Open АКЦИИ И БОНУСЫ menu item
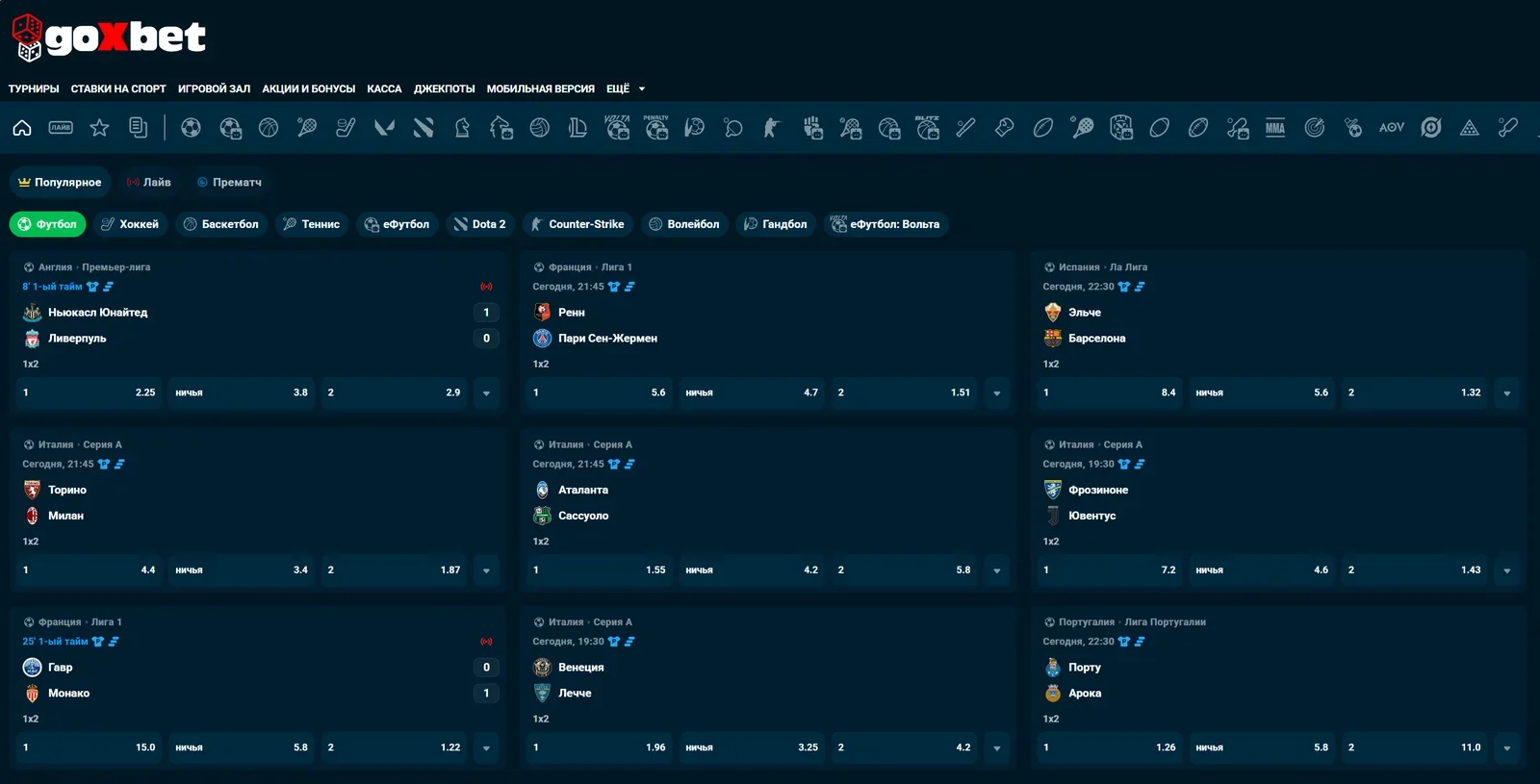 [309, 89]
